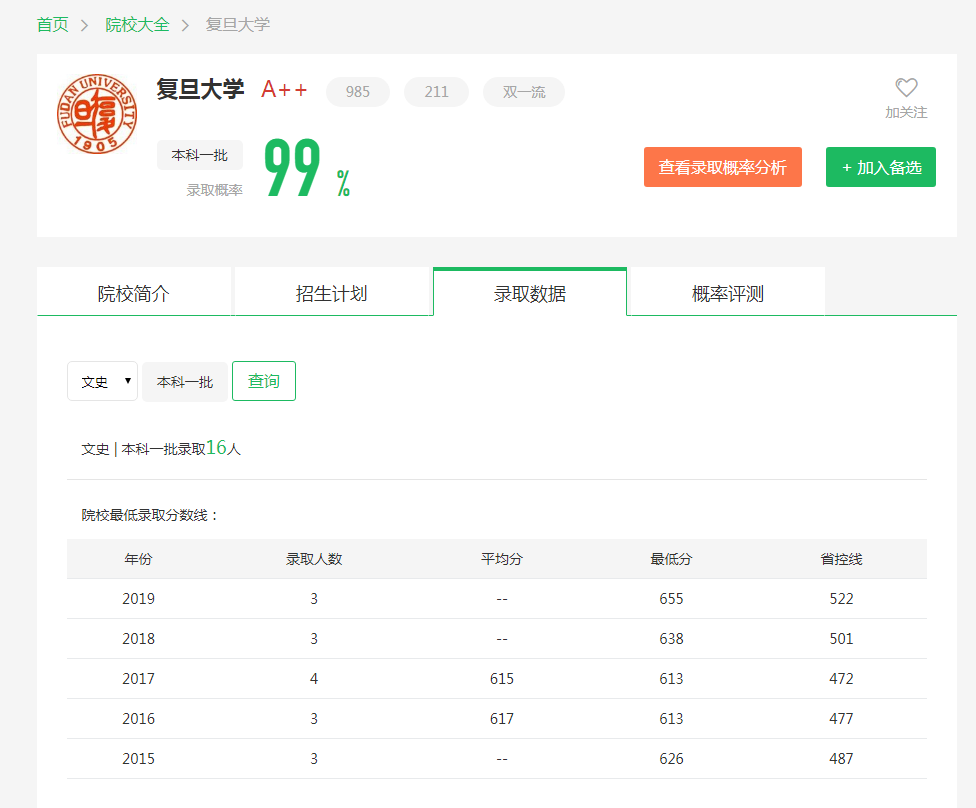Click the 录取人数 column header
This screenshot has height=808, width=976.
pos(314,559)
